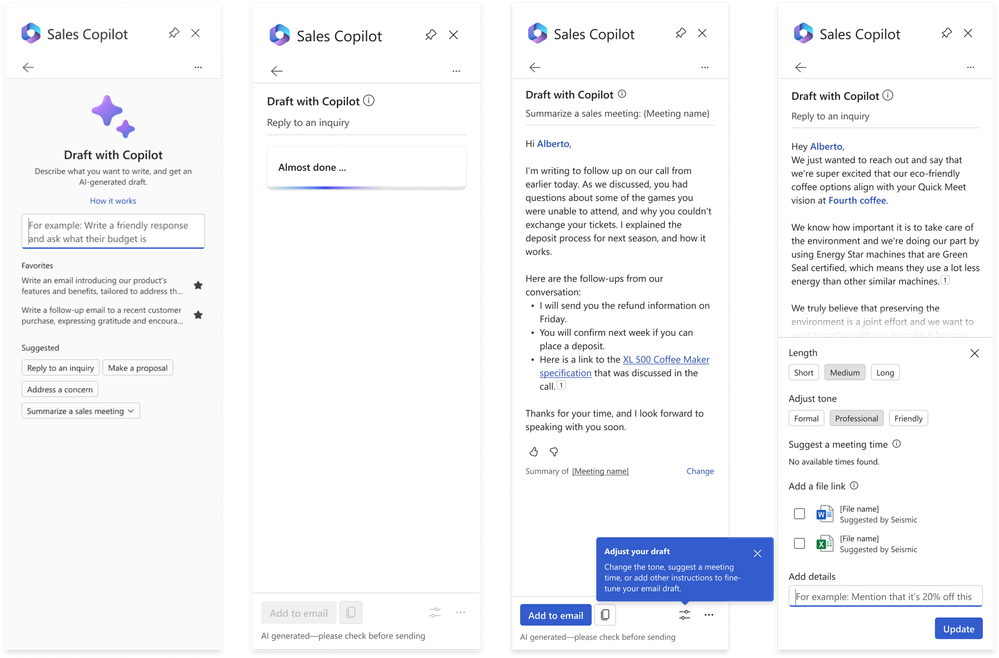Give thumbs up on the meeting summary draft
The height and width of the screenshot is (658, 999).
(x=534, y=452)
